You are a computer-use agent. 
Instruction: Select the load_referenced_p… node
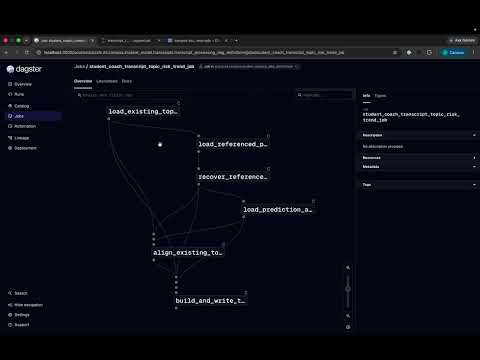pyautogui.click(x=233, y=144)
